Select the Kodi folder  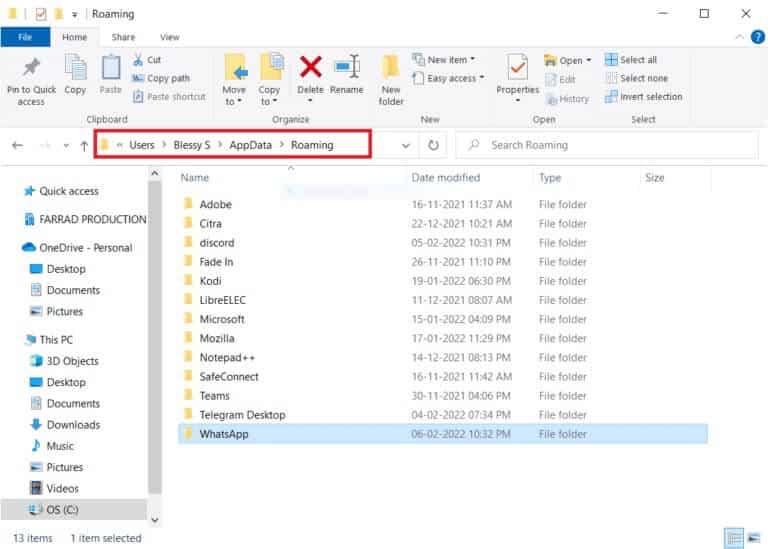click(x=443, y=281)
